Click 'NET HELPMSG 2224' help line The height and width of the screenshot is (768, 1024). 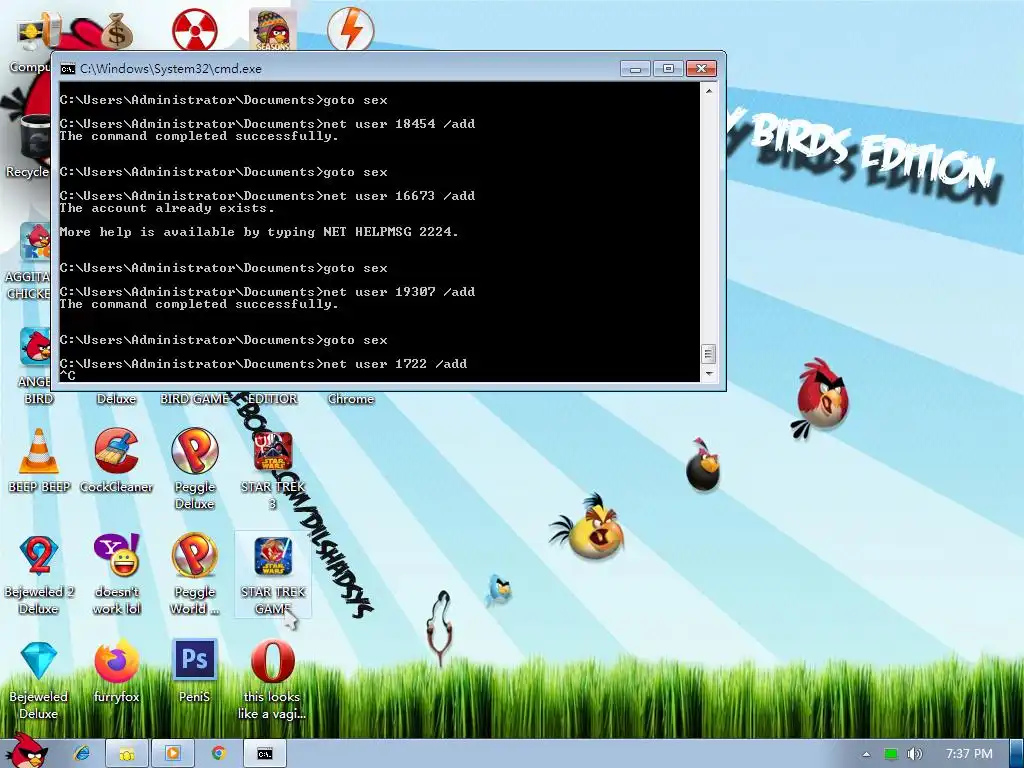tap(259, 232)
